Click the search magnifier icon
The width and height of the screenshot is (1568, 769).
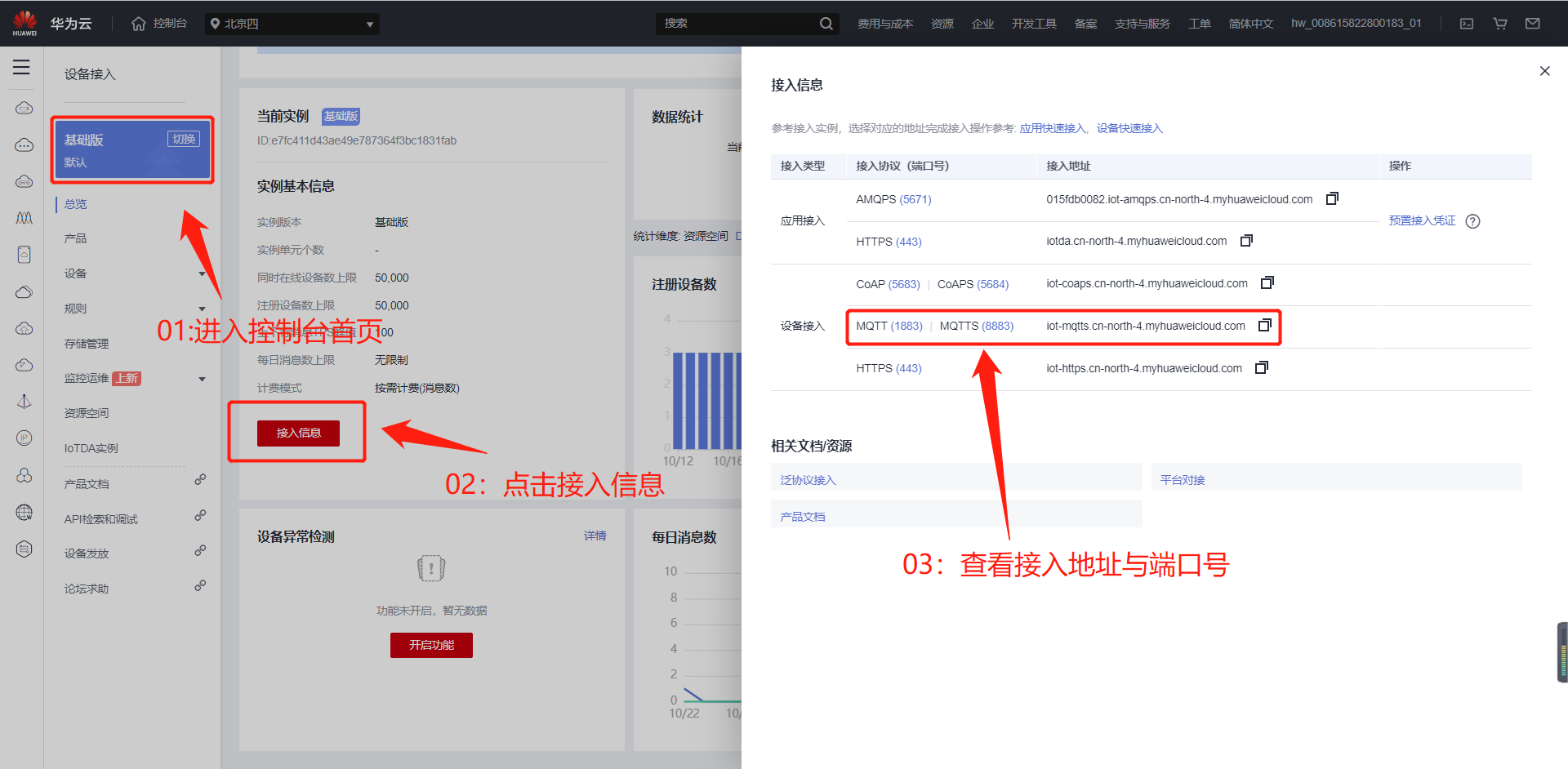click(826, 24)
